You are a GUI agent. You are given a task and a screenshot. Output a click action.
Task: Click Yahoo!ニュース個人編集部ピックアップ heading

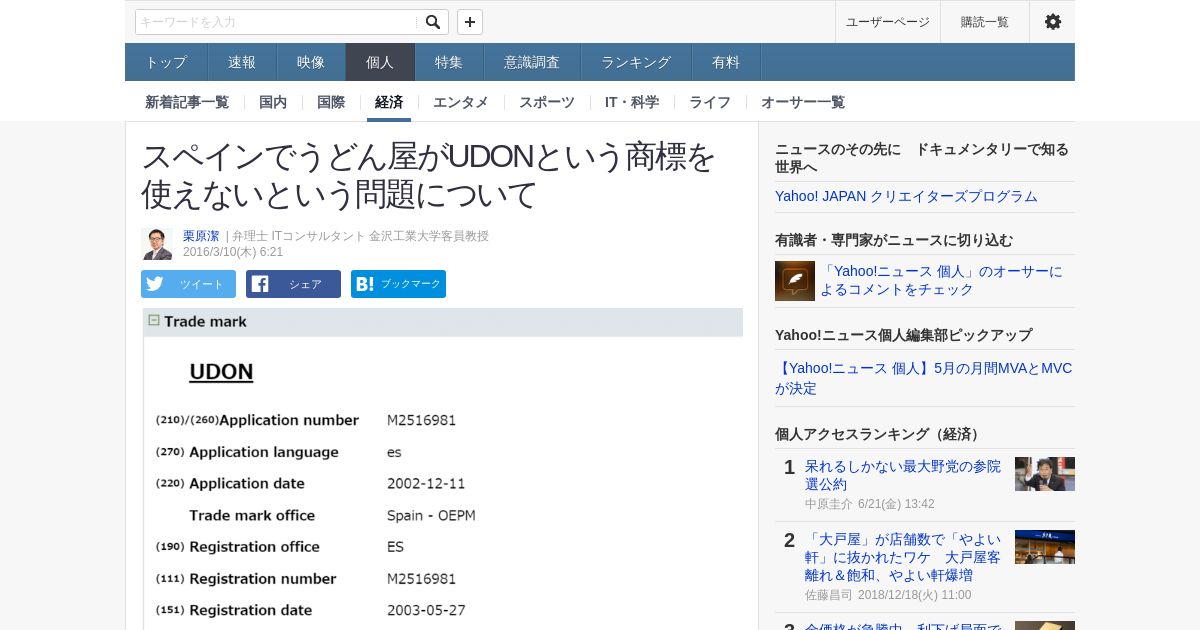pos(904,335)
